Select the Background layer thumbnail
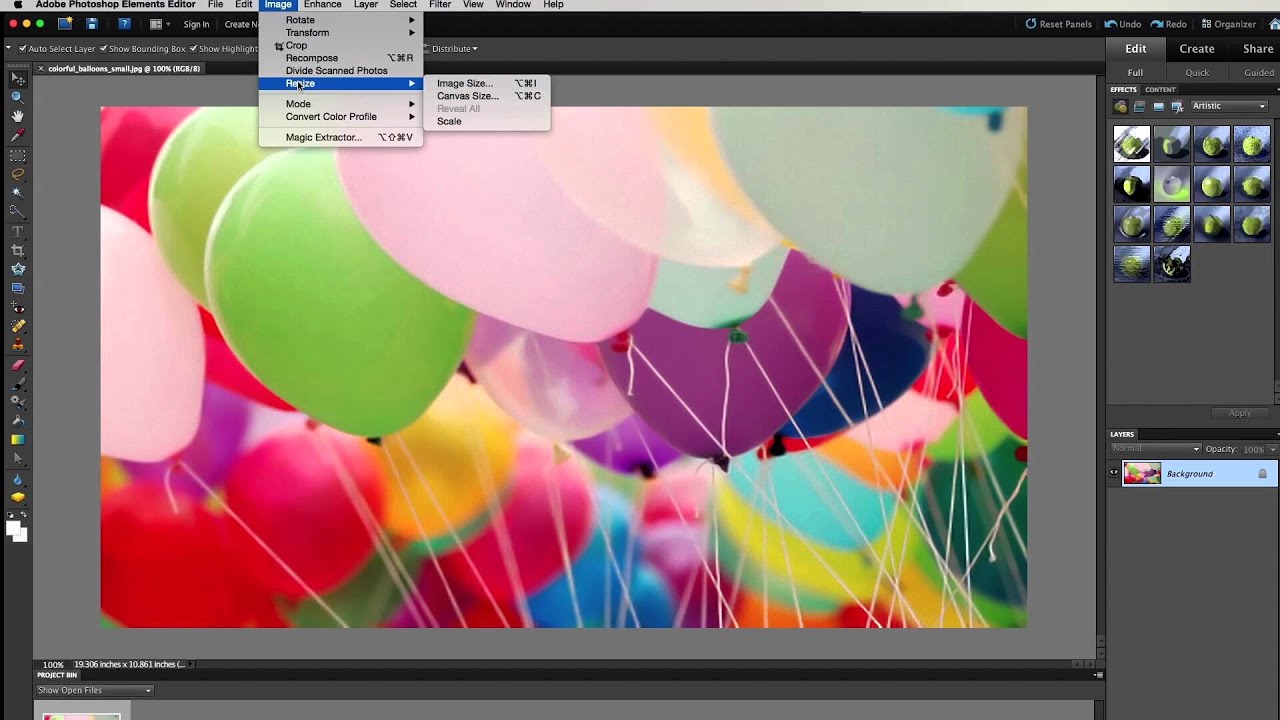 1142,474
